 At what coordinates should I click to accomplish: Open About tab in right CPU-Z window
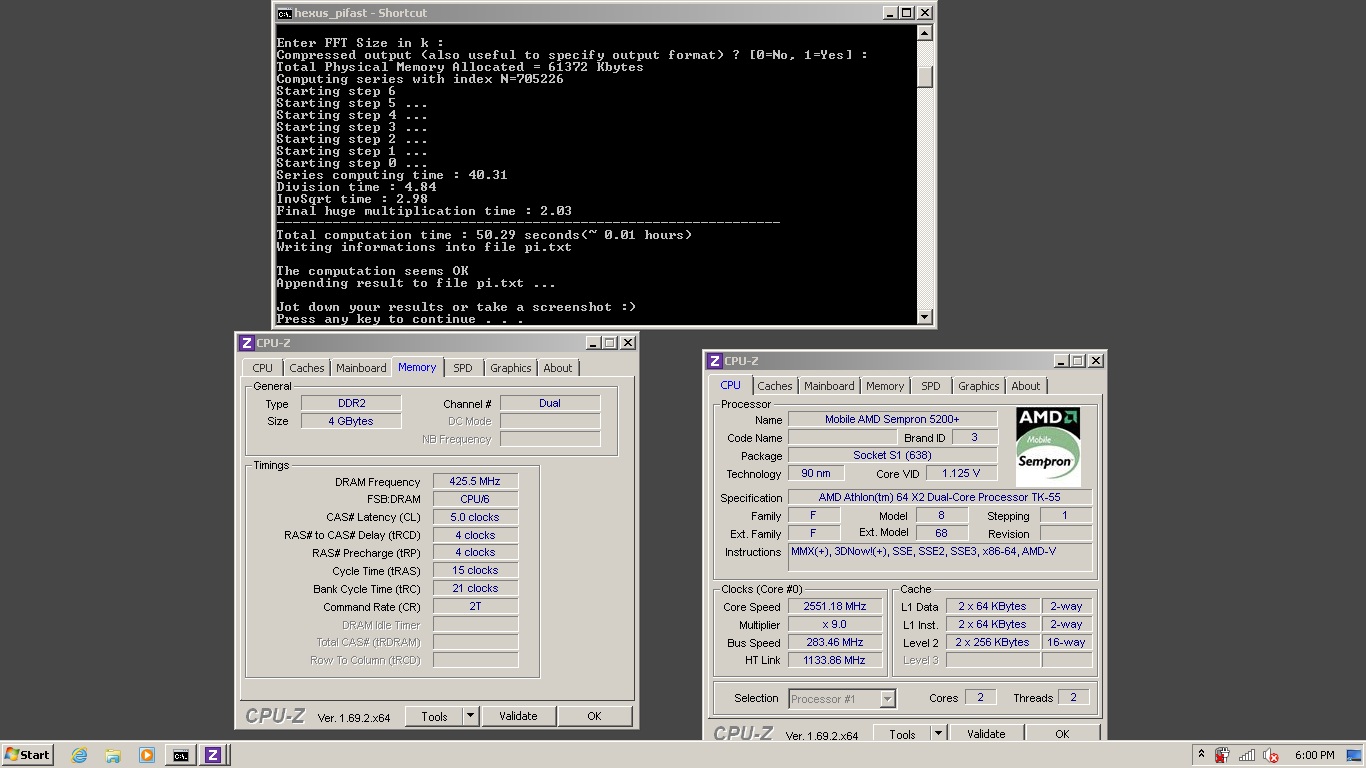1026,386
